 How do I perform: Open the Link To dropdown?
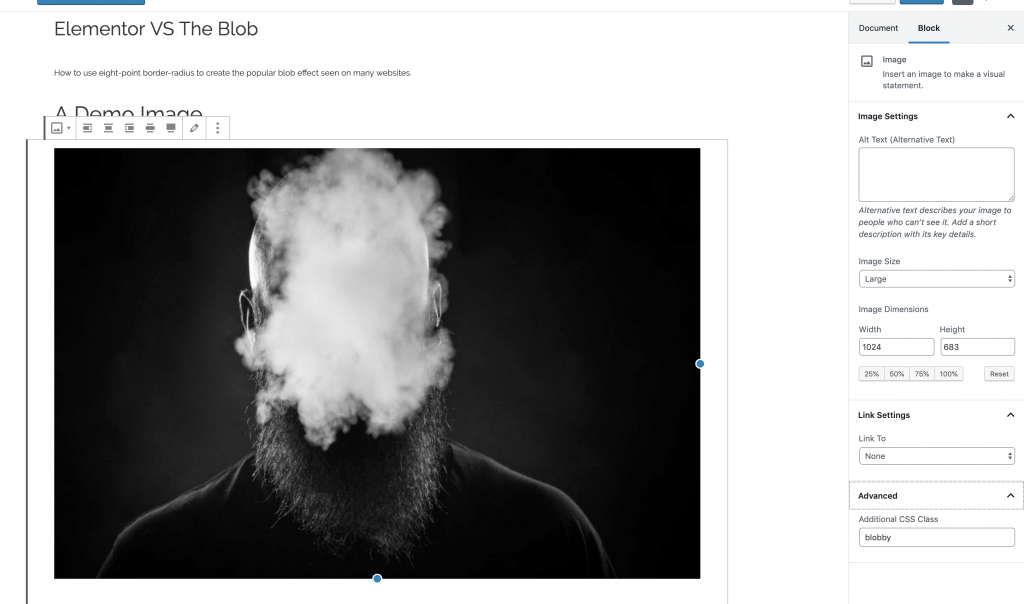tap(936, 456)
